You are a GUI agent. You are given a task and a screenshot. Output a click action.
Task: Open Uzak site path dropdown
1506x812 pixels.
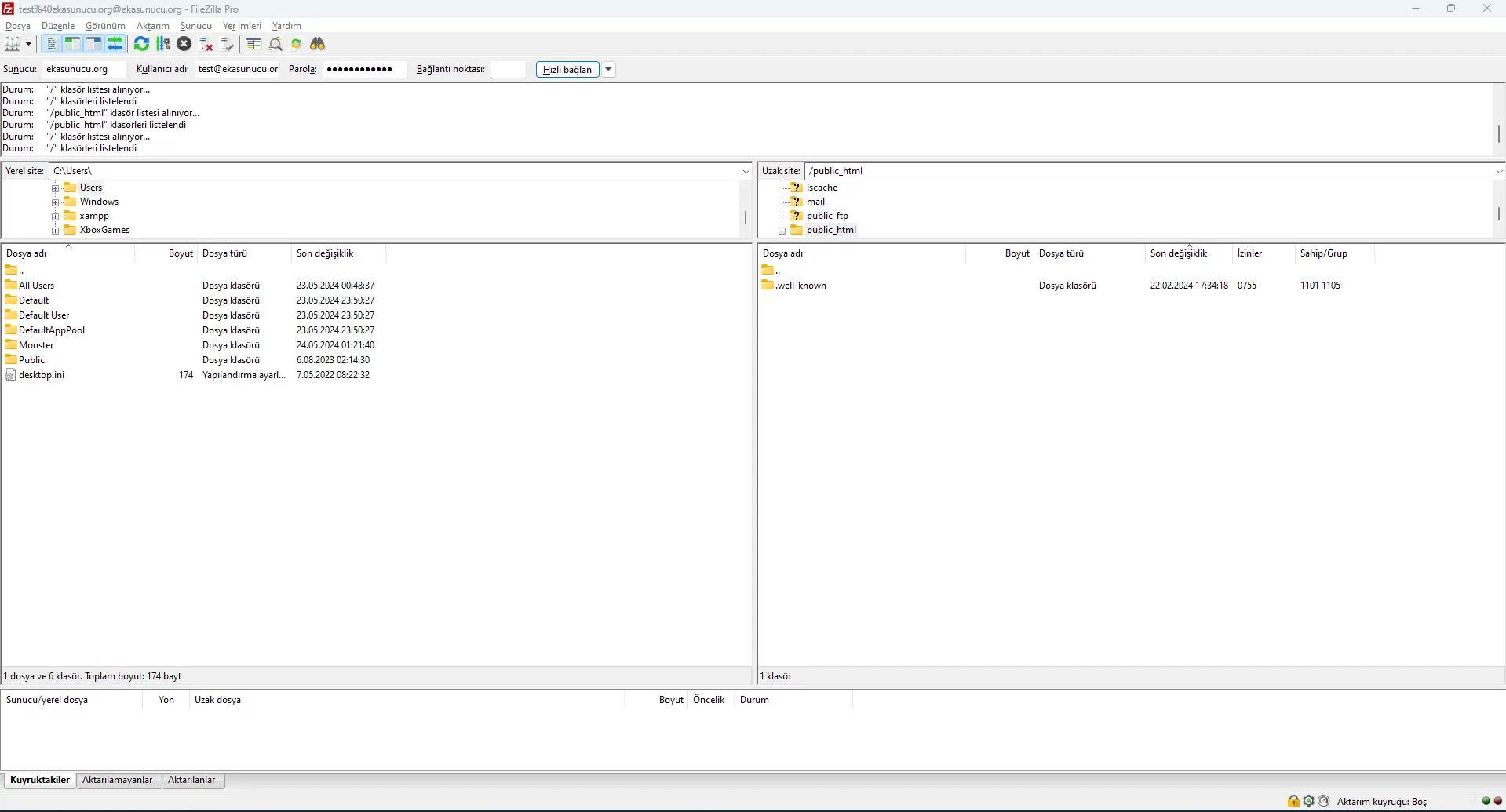coord(1499,171)
